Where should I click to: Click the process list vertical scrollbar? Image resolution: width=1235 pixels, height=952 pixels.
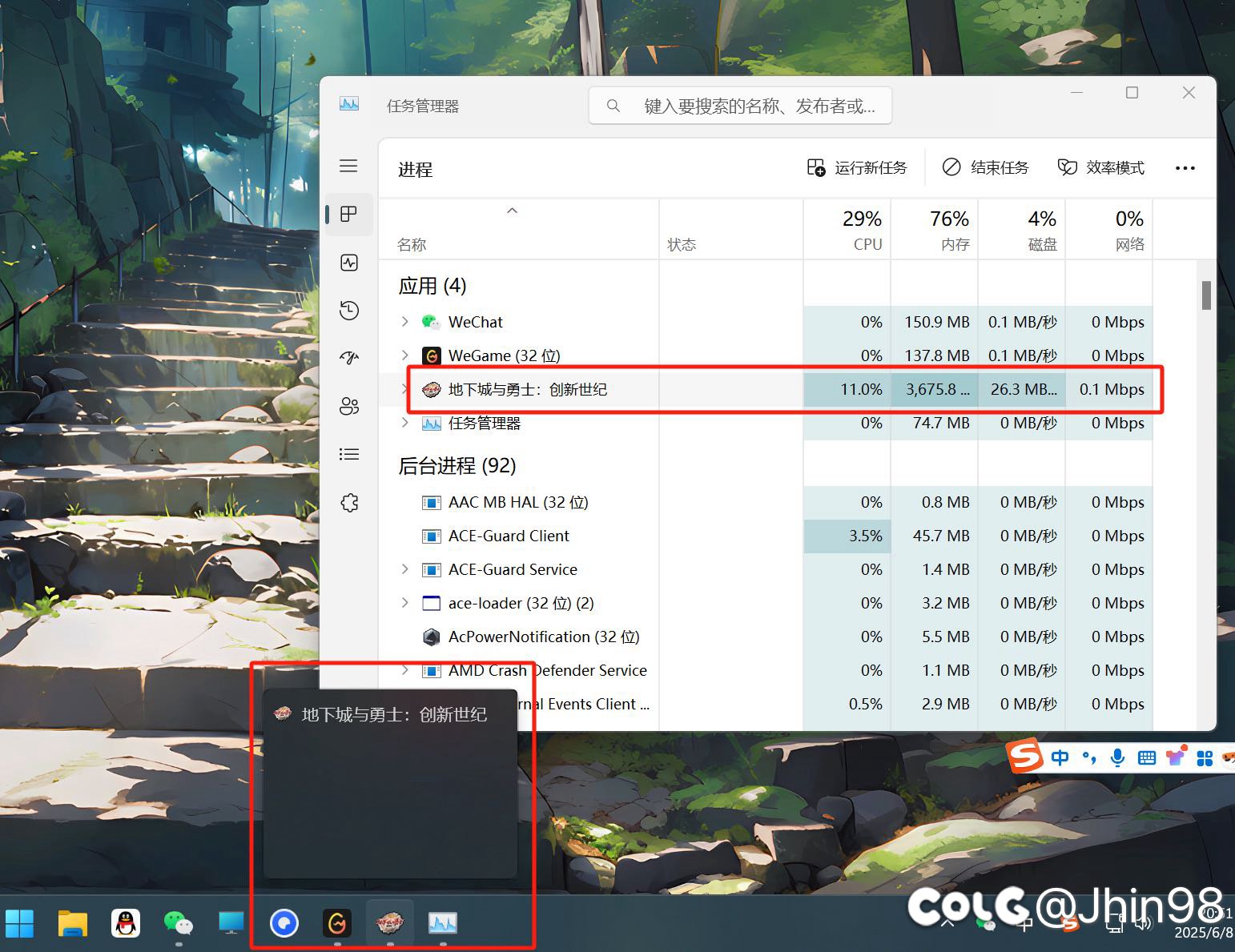click(1206, 295)
